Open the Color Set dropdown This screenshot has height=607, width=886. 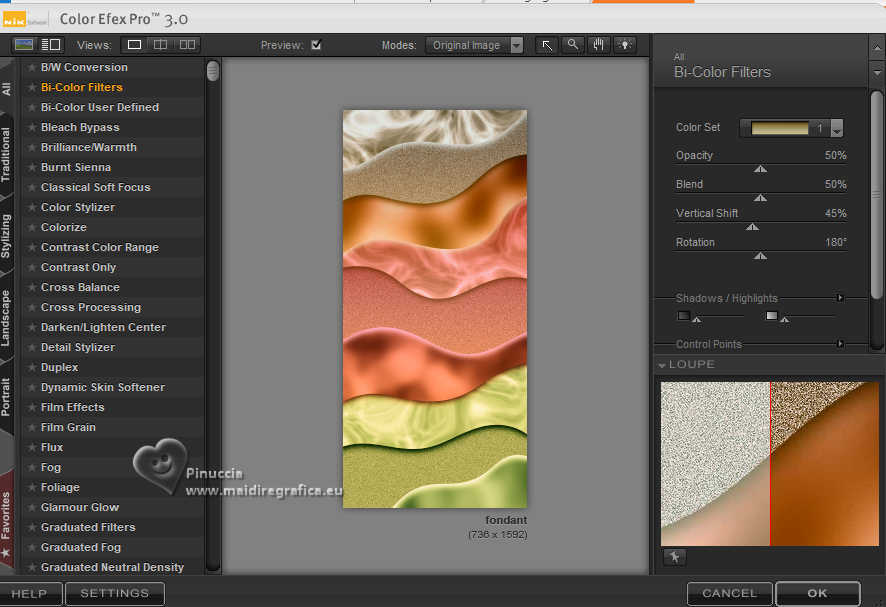(837, 129)
